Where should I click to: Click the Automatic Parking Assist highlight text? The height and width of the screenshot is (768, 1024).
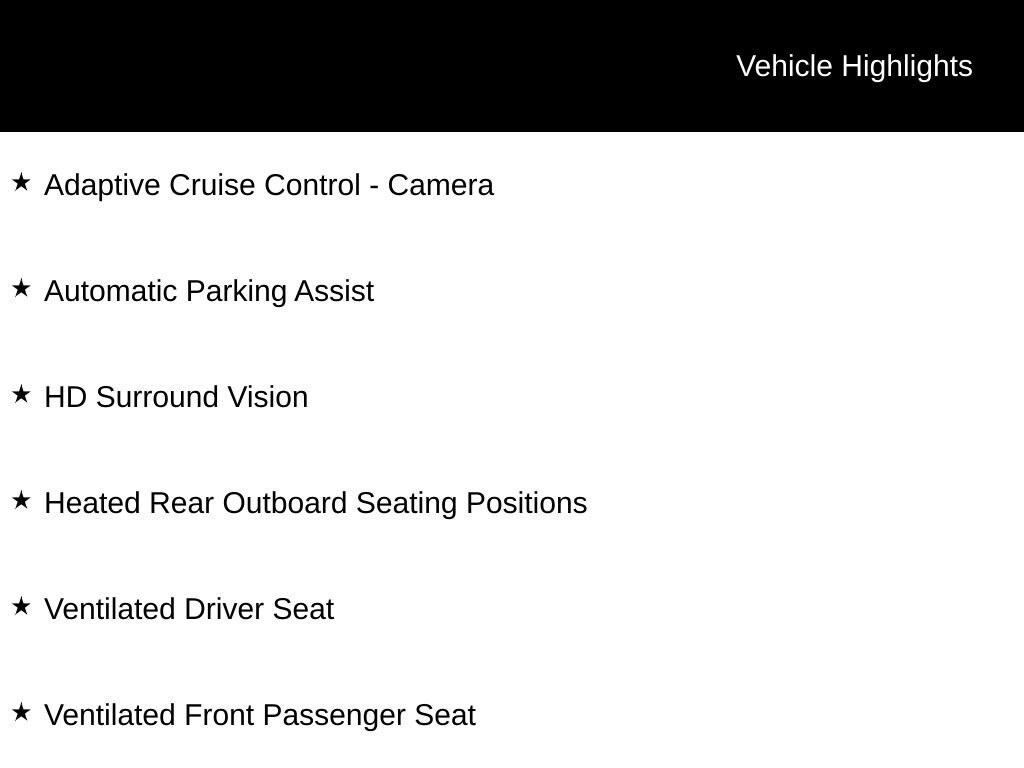pyautogui.click(x=208, y=291)
